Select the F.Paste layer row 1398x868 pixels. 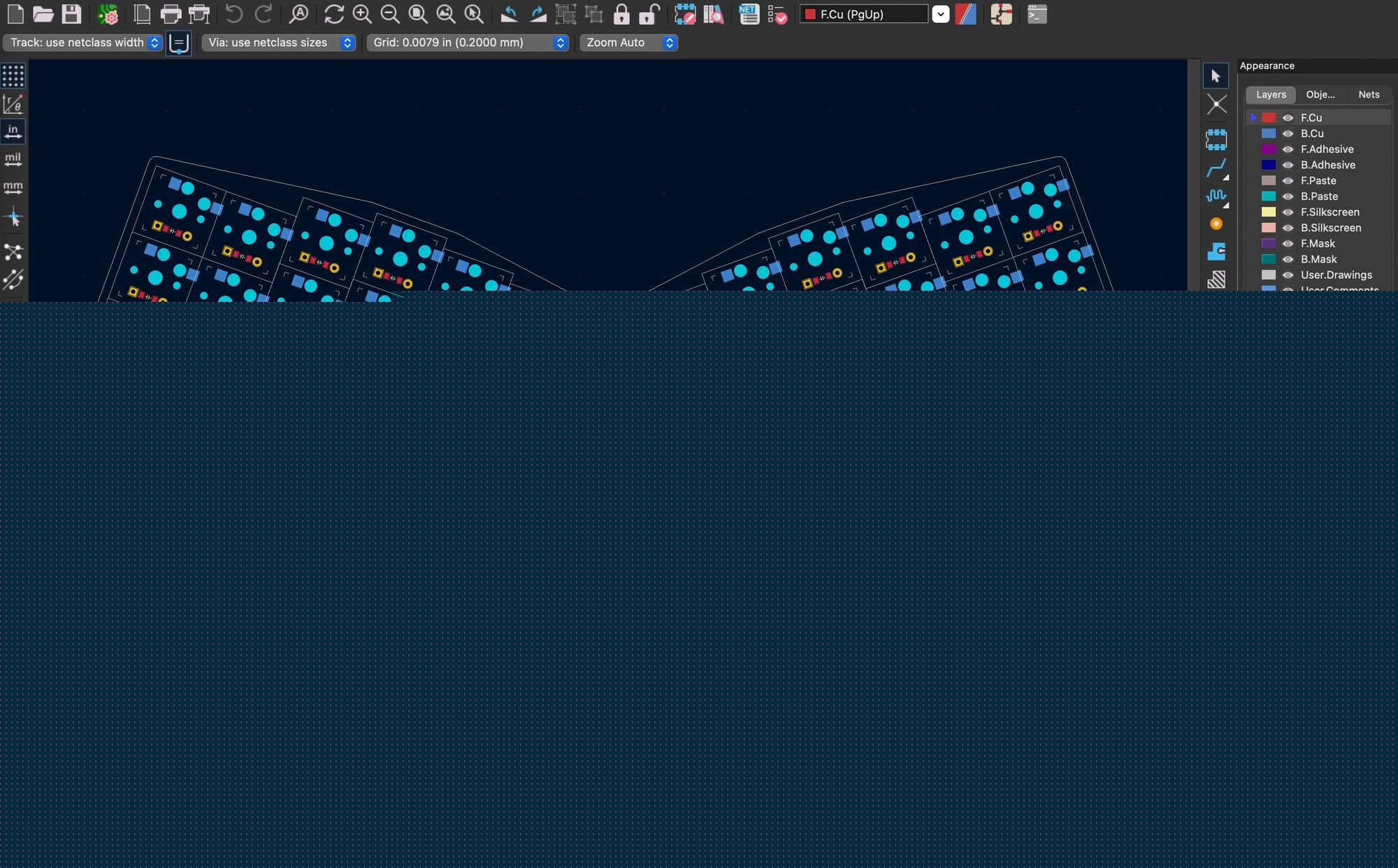coord(1319,180)
